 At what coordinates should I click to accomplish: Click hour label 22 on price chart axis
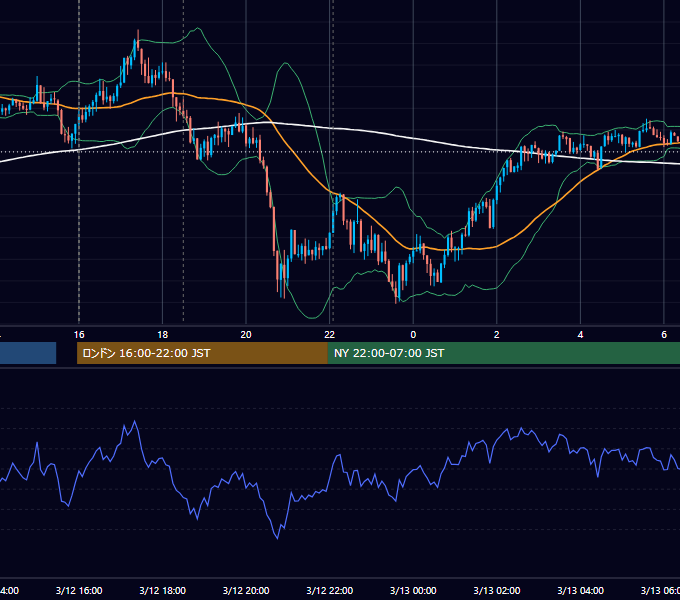click(330, 335)
